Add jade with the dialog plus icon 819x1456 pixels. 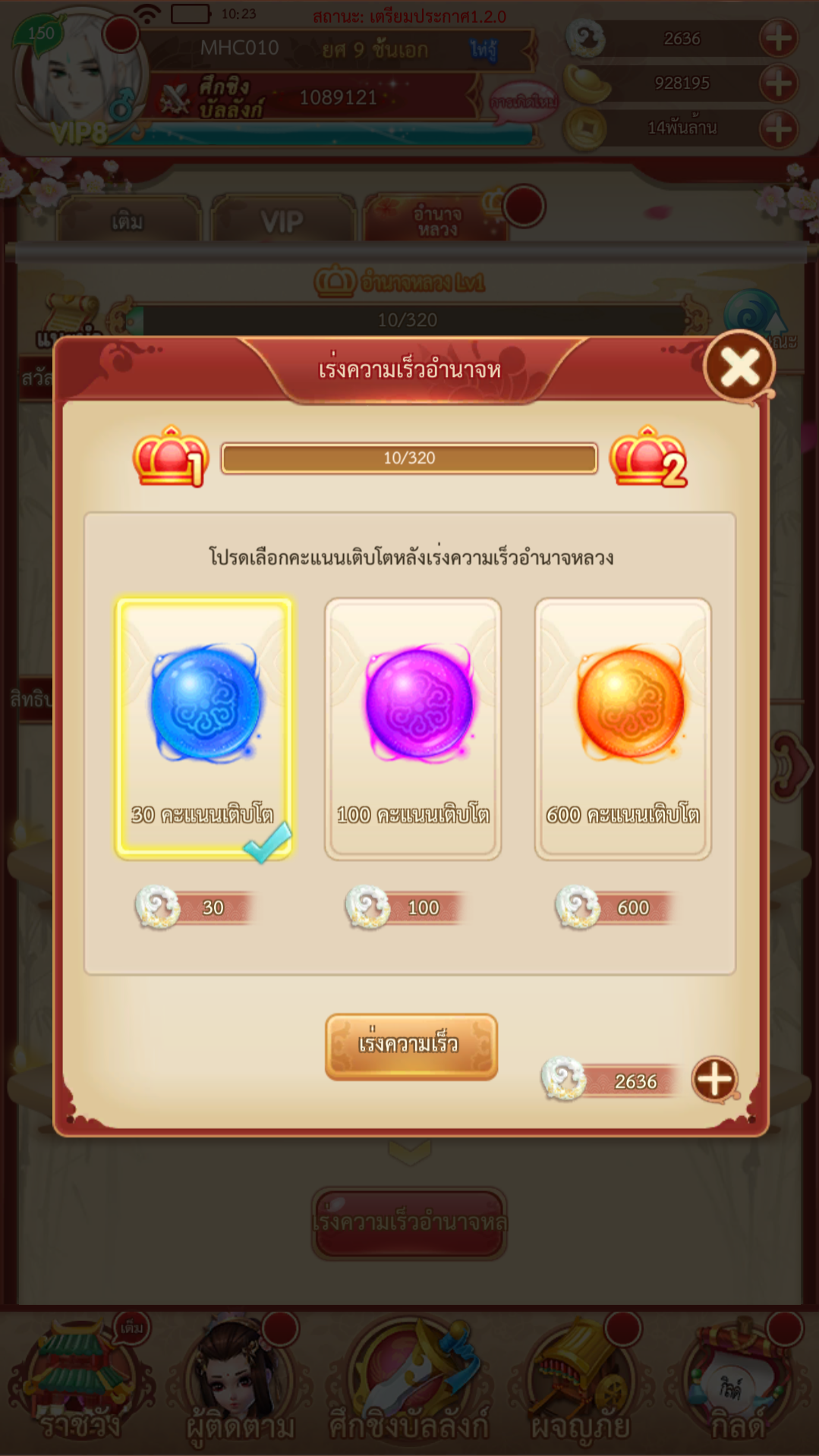(x=714, y=1079)
